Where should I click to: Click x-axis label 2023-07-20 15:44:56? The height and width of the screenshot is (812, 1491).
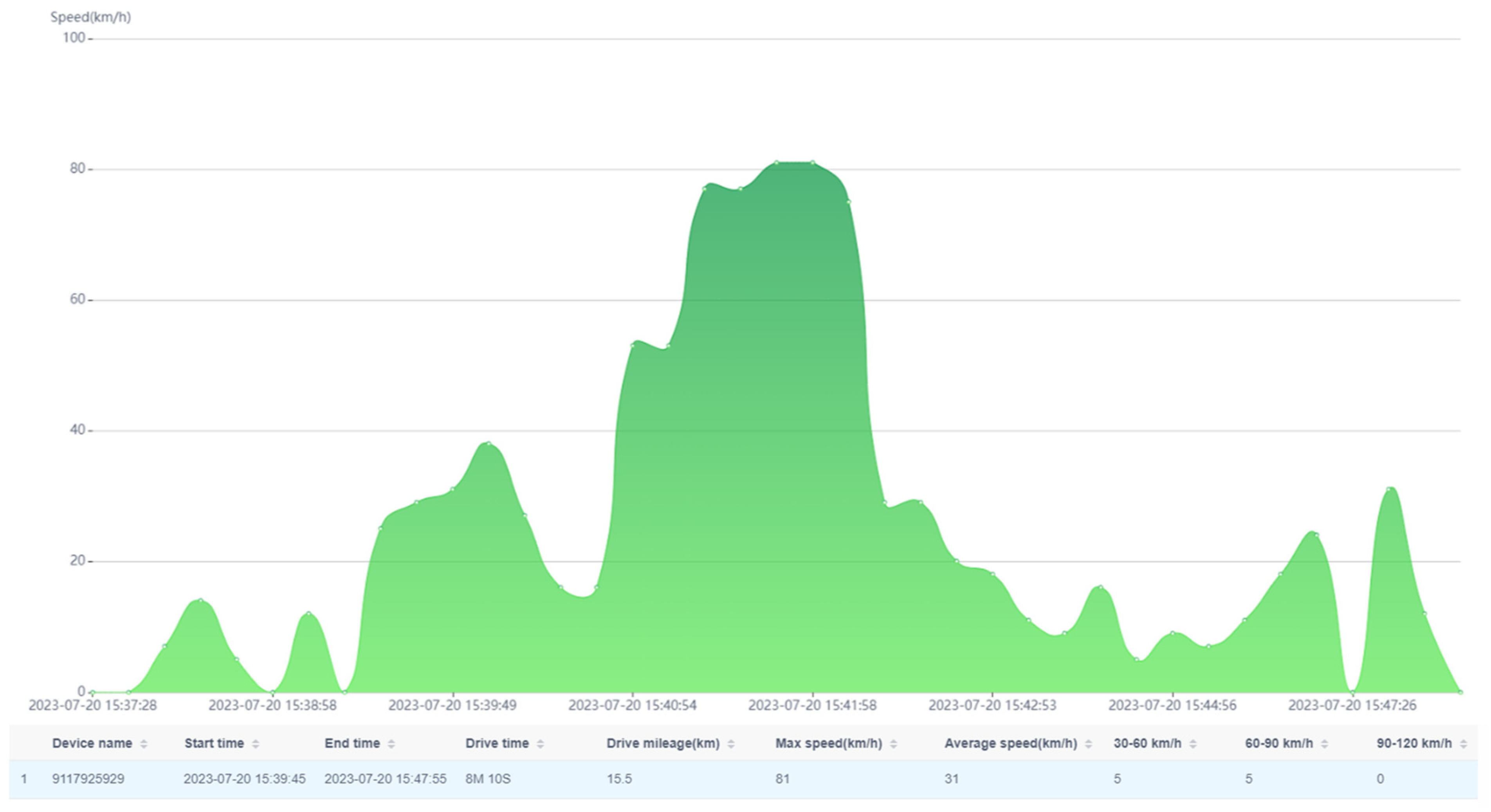point(1172,706)
